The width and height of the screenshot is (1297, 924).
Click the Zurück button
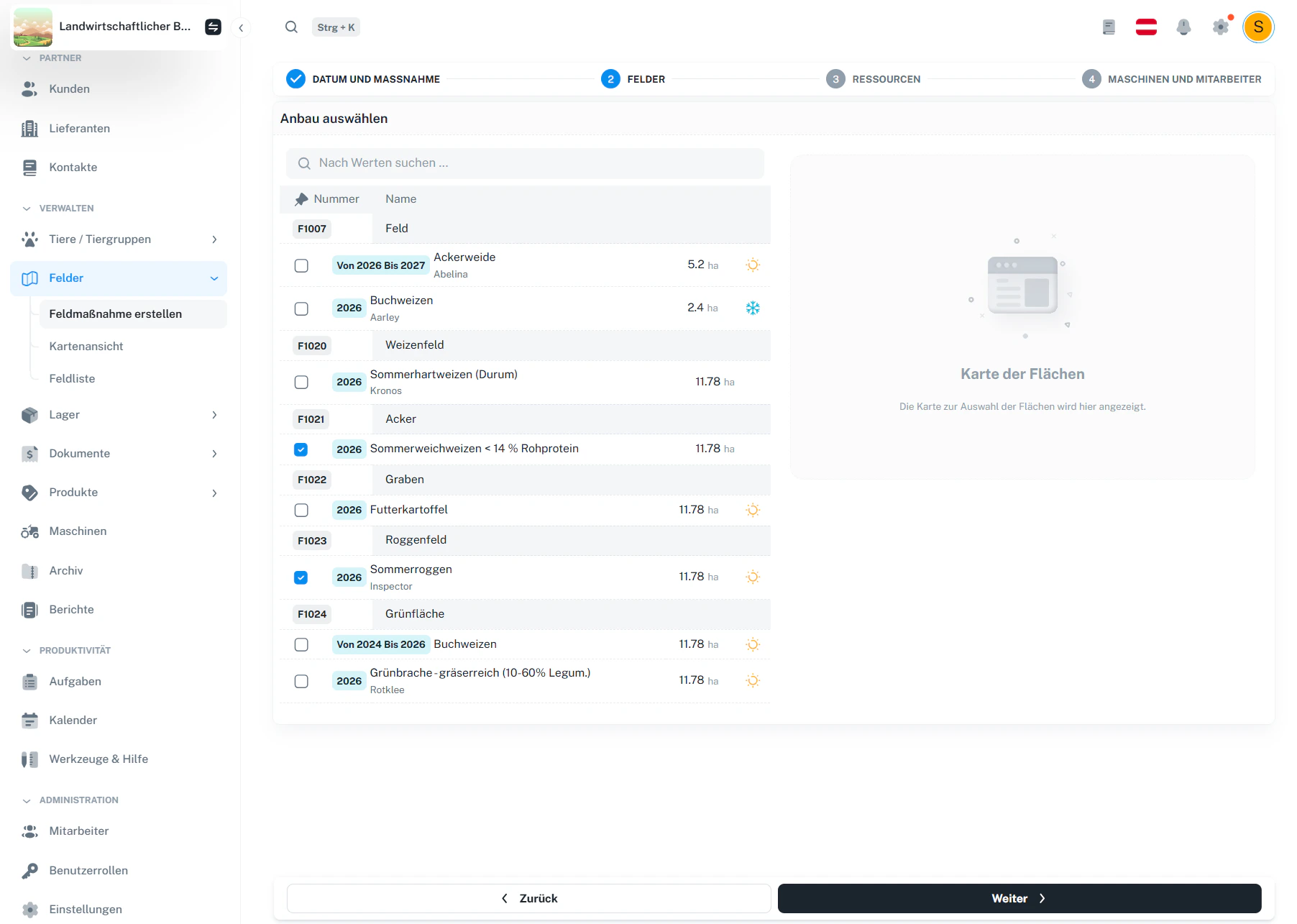(x=528, y=899)
